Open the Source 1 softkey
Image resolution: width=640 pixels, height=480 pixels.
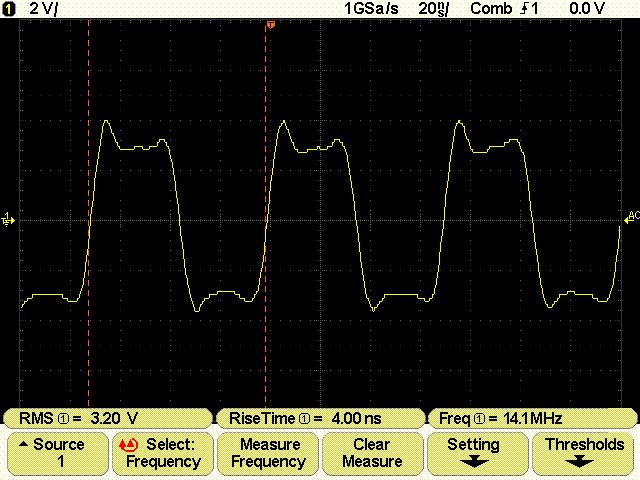[x=58, y=453]
